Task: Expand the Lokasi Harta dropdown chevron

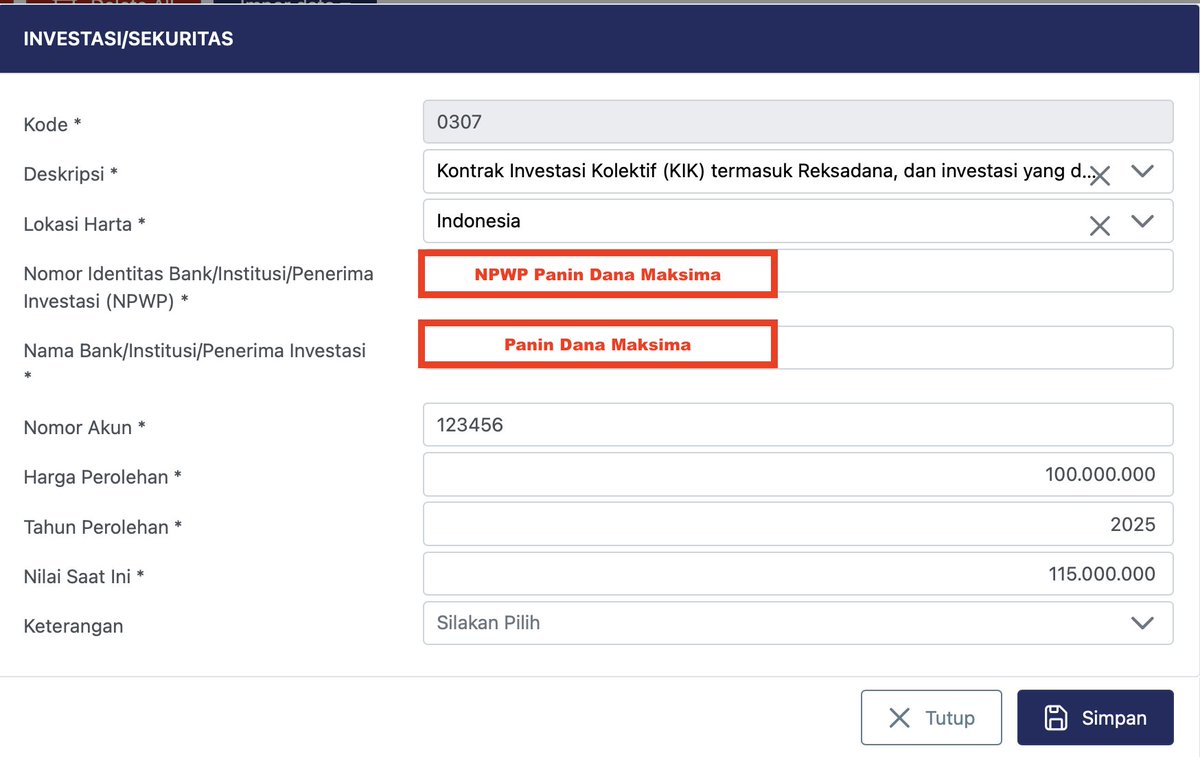Action: [1142, 221]
